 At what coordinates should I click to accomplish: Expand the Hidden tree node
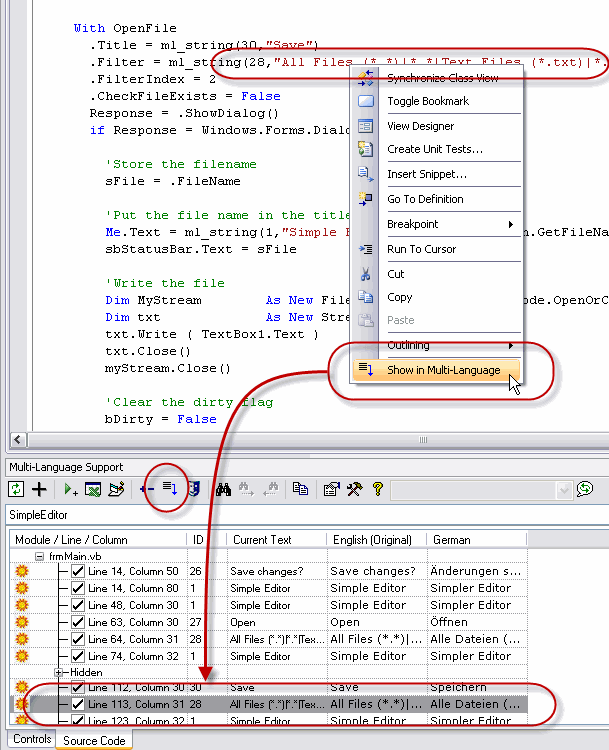pos(59,673)
